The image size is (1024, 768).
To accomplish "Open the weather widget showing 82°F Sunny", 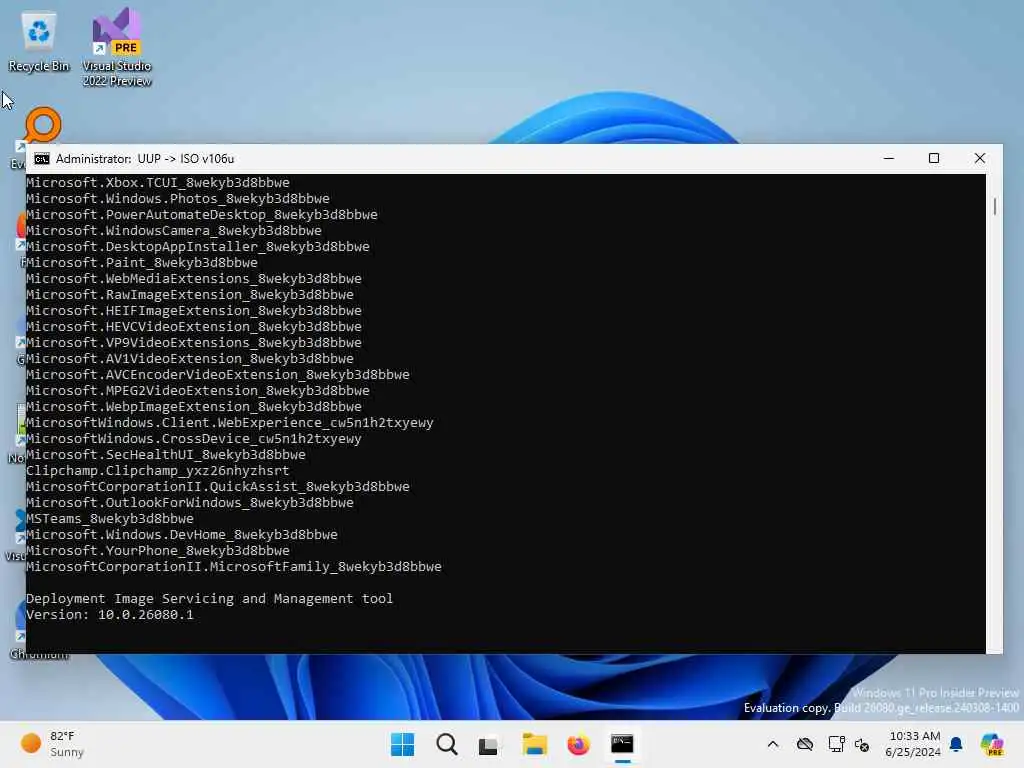I will pos(53,744).
